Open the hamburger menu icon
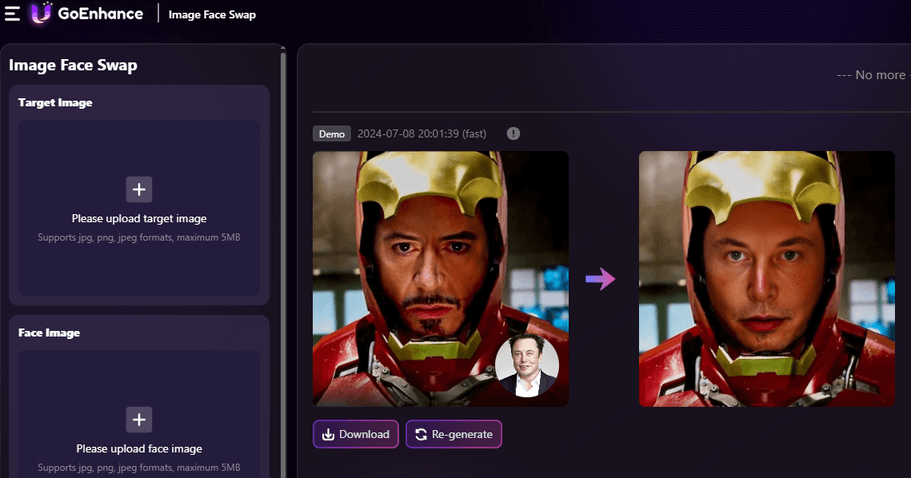This screenshot has width=911, height=478. 12,14
